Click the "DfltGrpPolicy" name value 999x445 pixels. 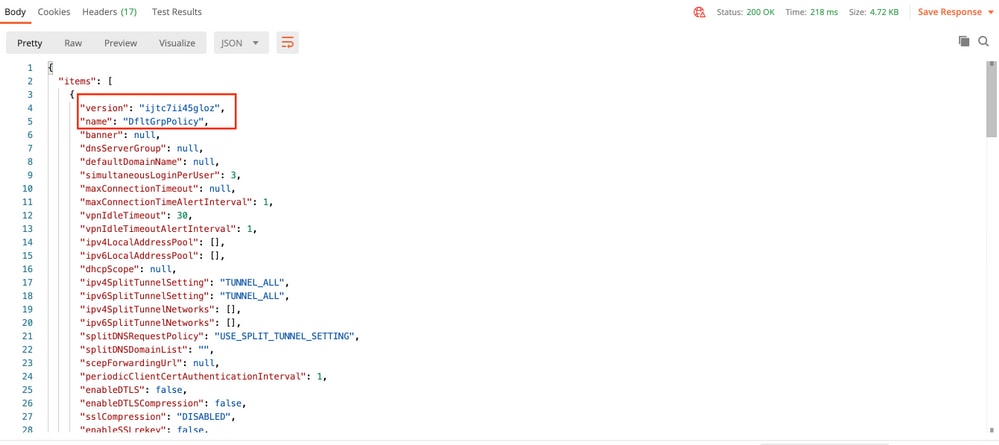pyautogui.click(x=174, y=121)
